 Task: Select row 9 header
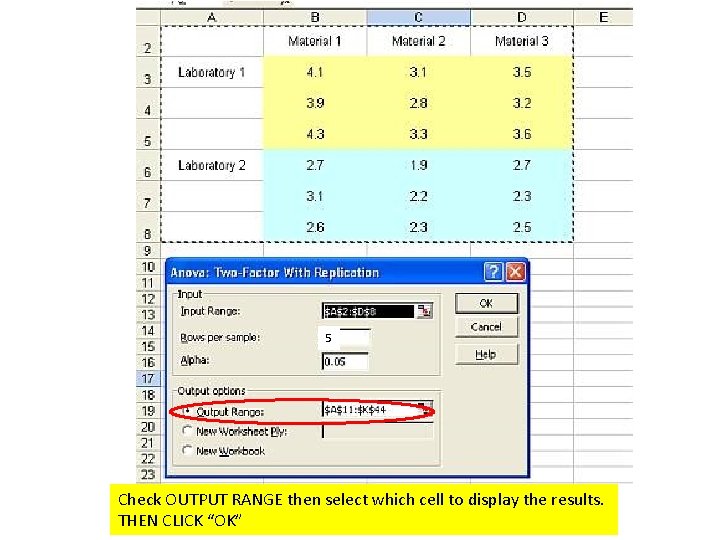tap(148, 251)
